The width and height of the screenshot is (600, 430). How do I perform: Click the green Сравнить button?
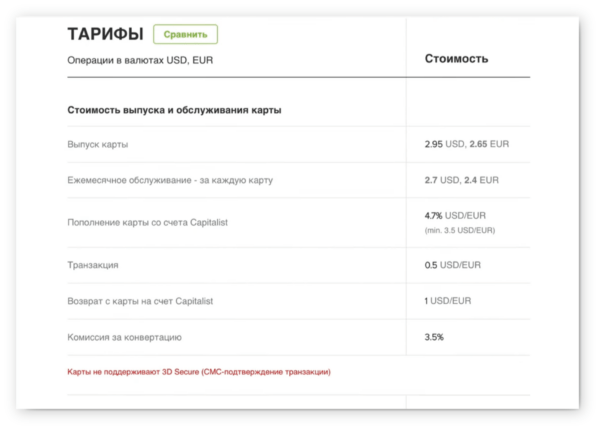(186, 34)
